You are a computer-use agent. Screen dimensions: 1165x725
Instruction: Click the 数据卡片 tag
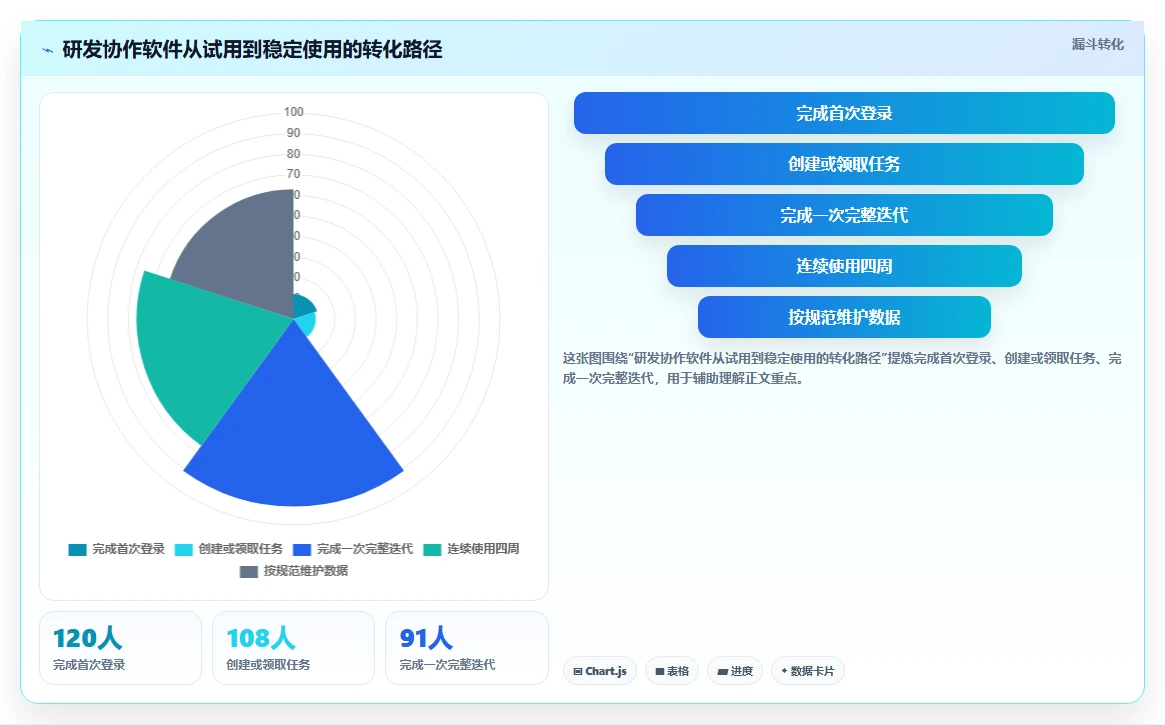[808, 671]
